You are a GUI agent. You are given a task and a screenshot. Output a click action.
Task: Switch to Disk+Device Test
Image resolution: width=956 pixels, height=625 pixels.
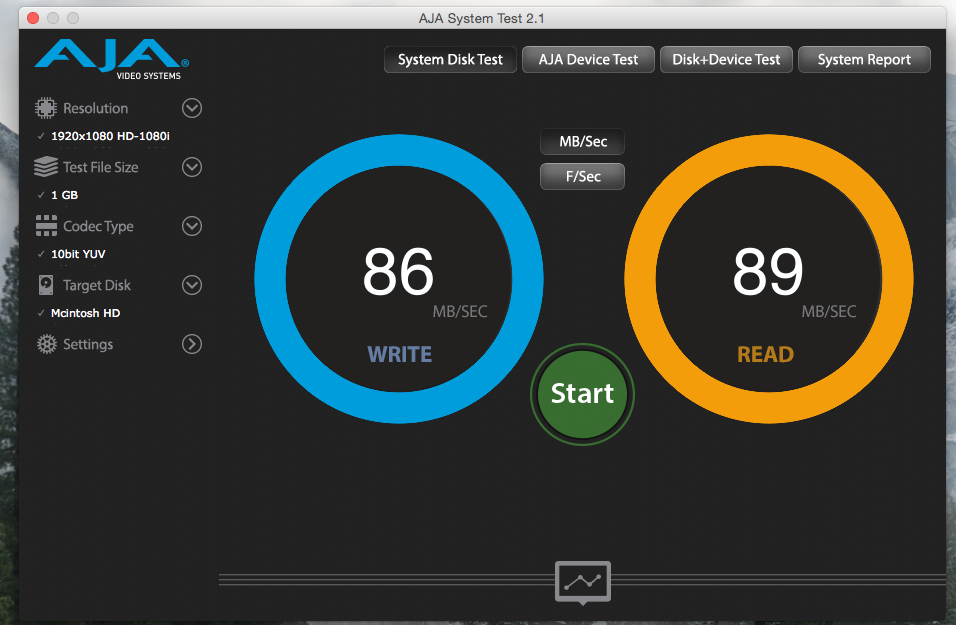tap(726, 59)
